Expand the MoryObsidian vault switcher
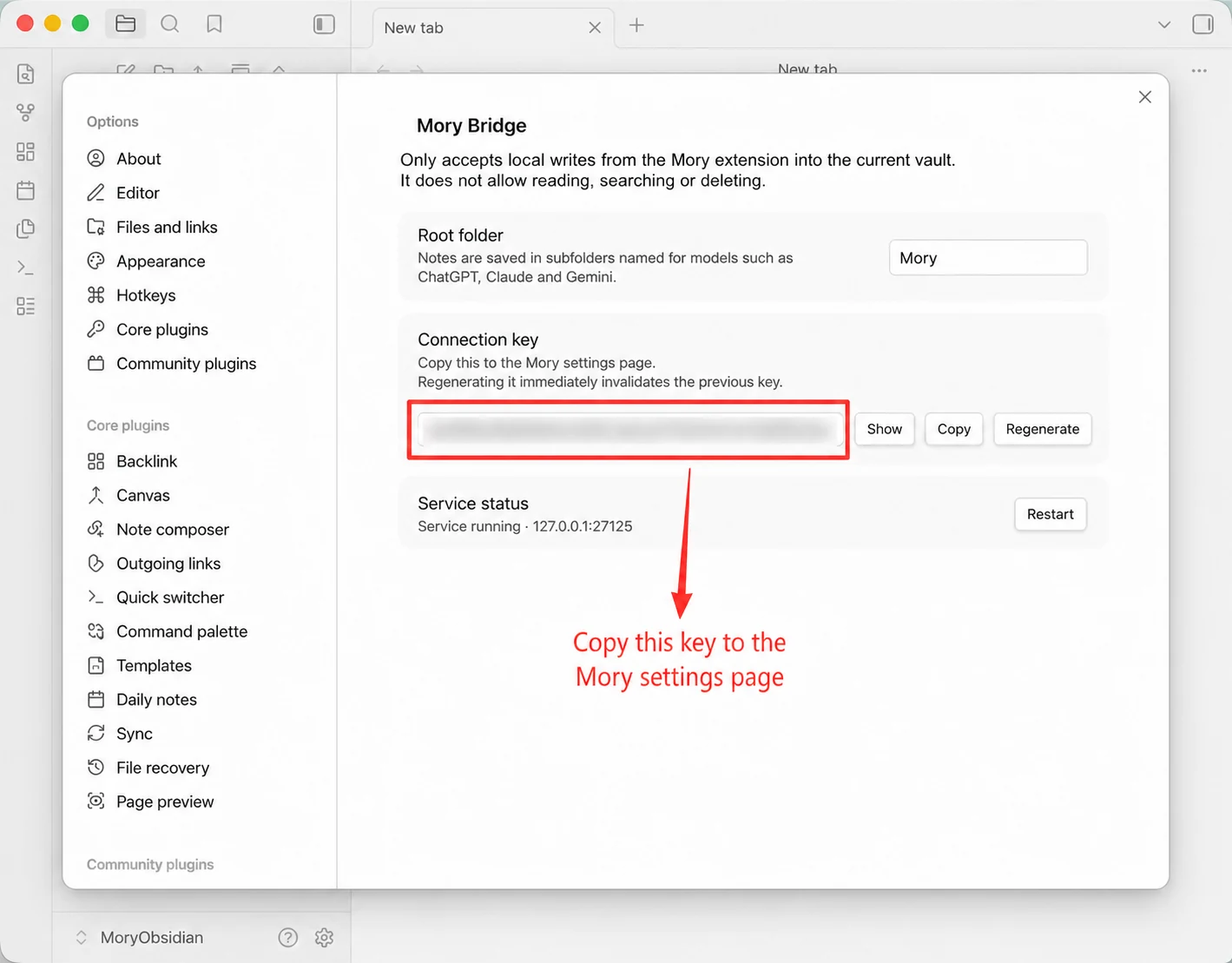The width and height of the screenshot is (1232, 963). [x=139, y=938]
